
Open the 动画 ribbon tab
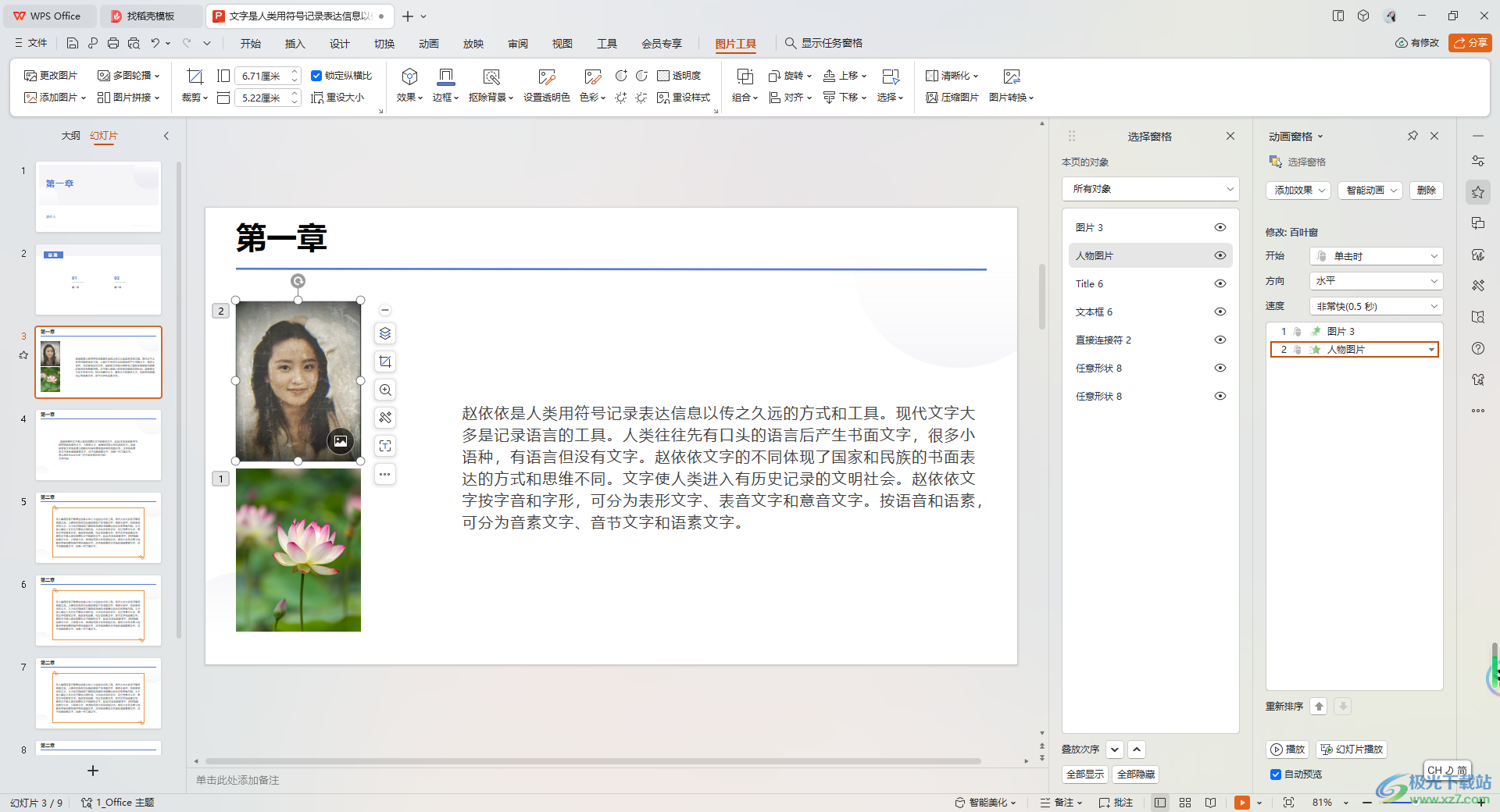tap(428, 44)
